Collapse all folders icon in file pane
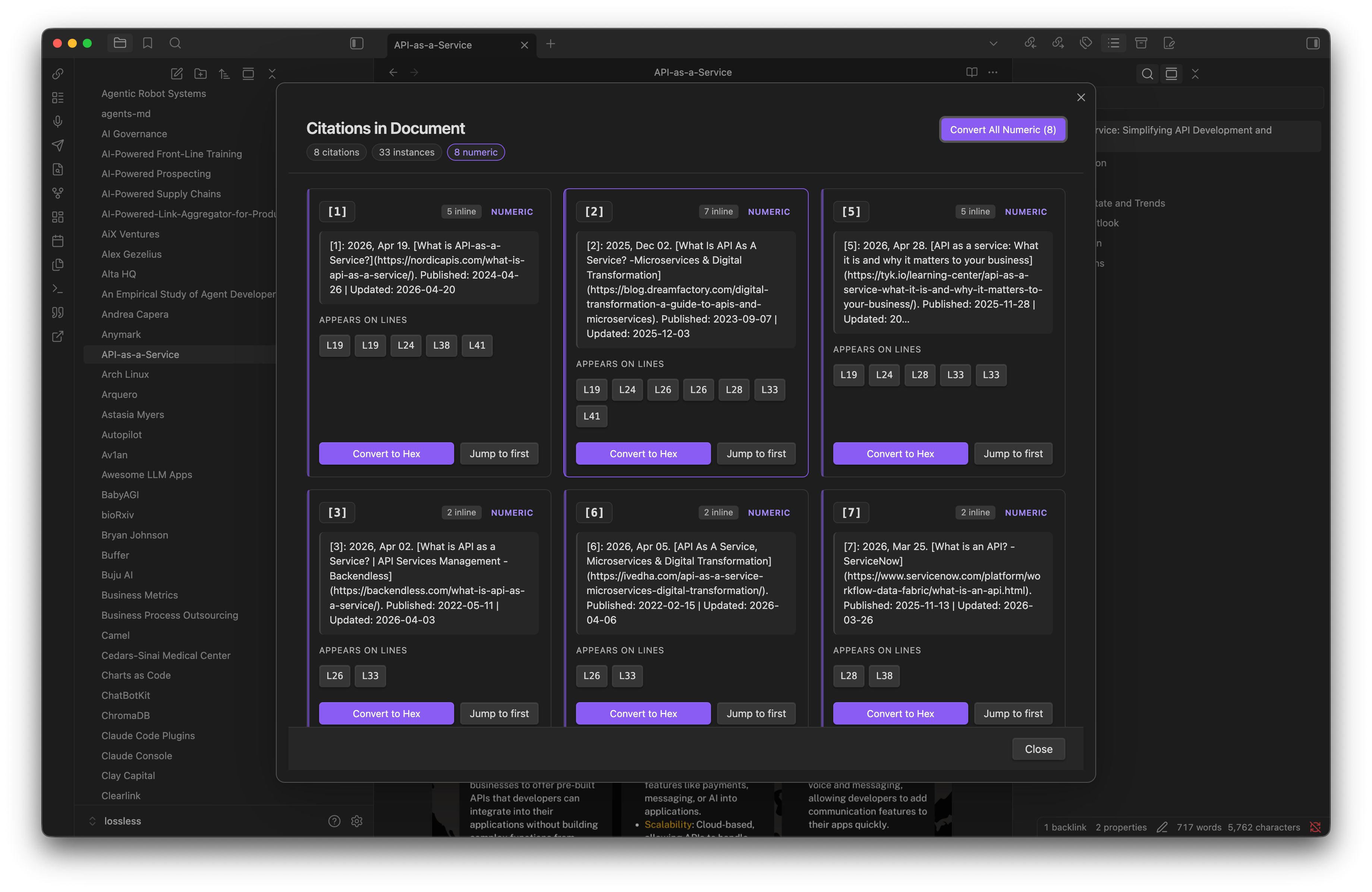The image size is (1372, 892). click(272, 73)
